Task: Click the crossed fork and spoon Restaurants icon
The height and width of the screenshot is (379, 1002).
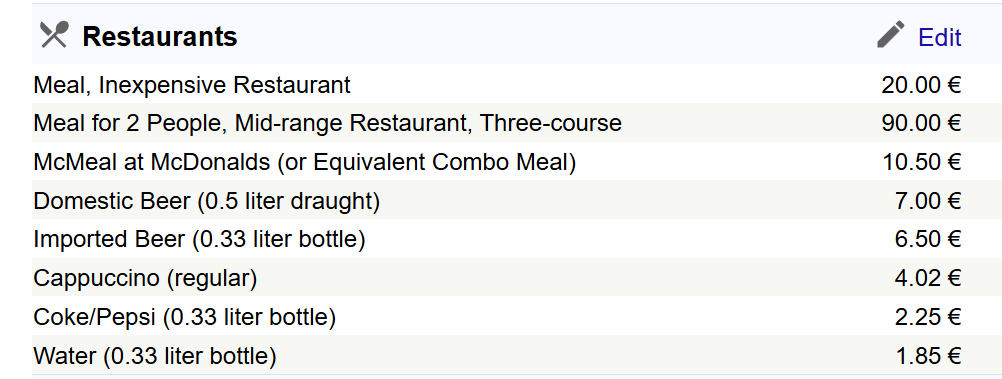Action: [54, 35]
